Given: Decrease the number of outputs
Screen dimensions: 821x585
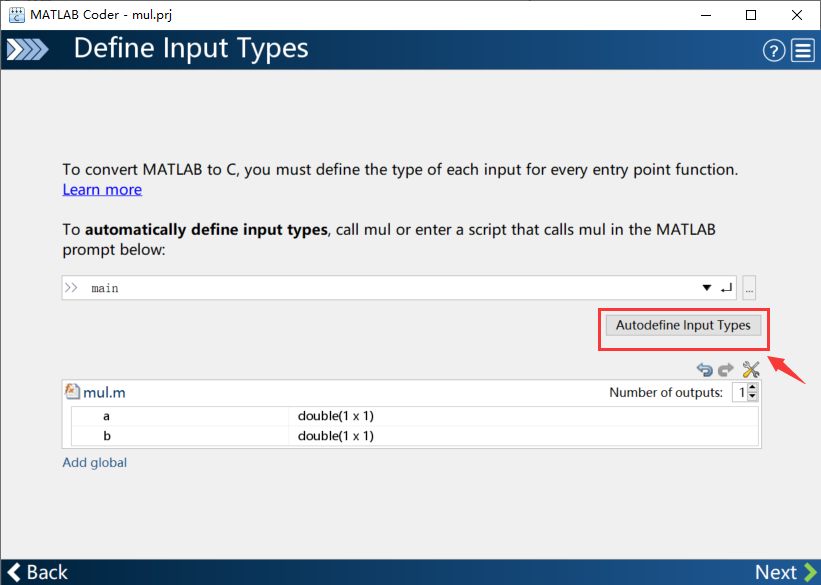Looking at the screenshot, I should tap(752, 396).
